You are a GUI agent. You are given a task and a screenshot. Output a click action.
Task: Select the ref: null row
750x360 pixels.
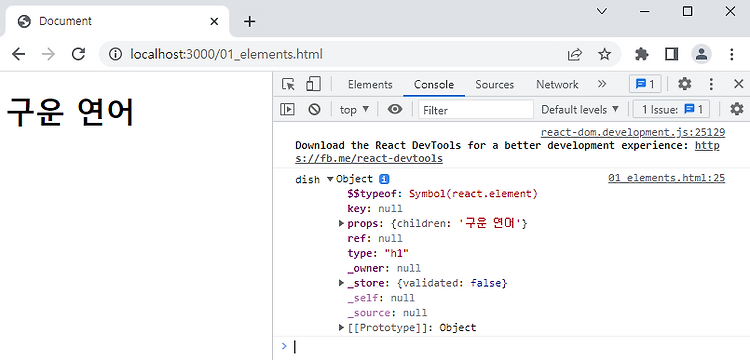click(x=375, y=238)
